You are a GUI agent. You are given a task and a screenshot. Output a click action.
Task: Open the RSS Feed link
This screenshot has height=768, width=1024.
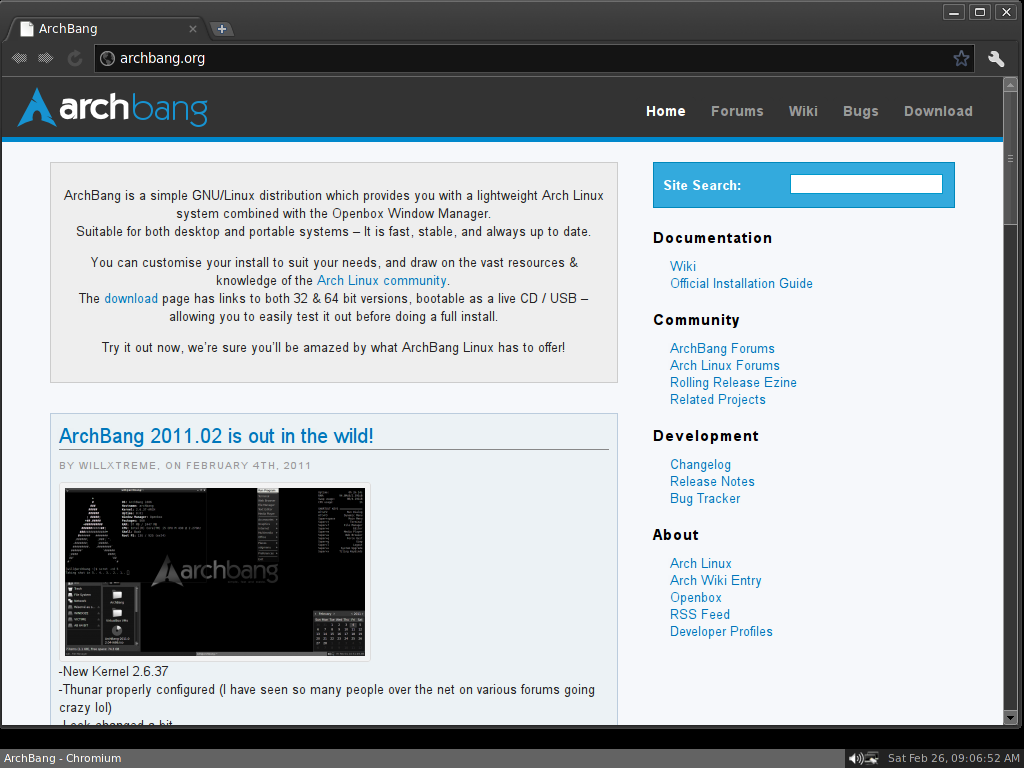[x=700, y=615]
